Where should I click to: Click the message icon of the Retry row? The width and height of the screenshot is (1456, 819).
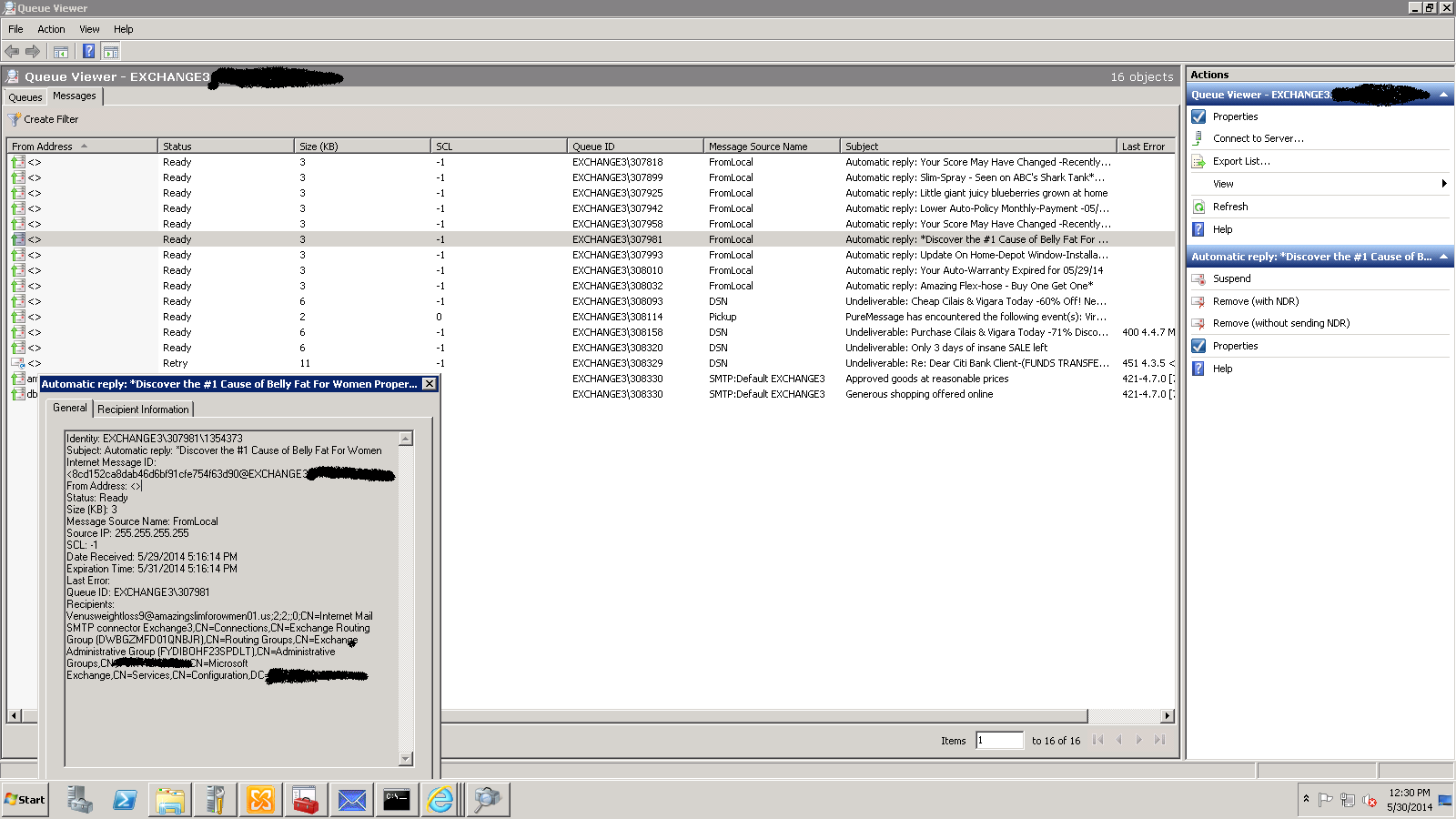(17, 363)
